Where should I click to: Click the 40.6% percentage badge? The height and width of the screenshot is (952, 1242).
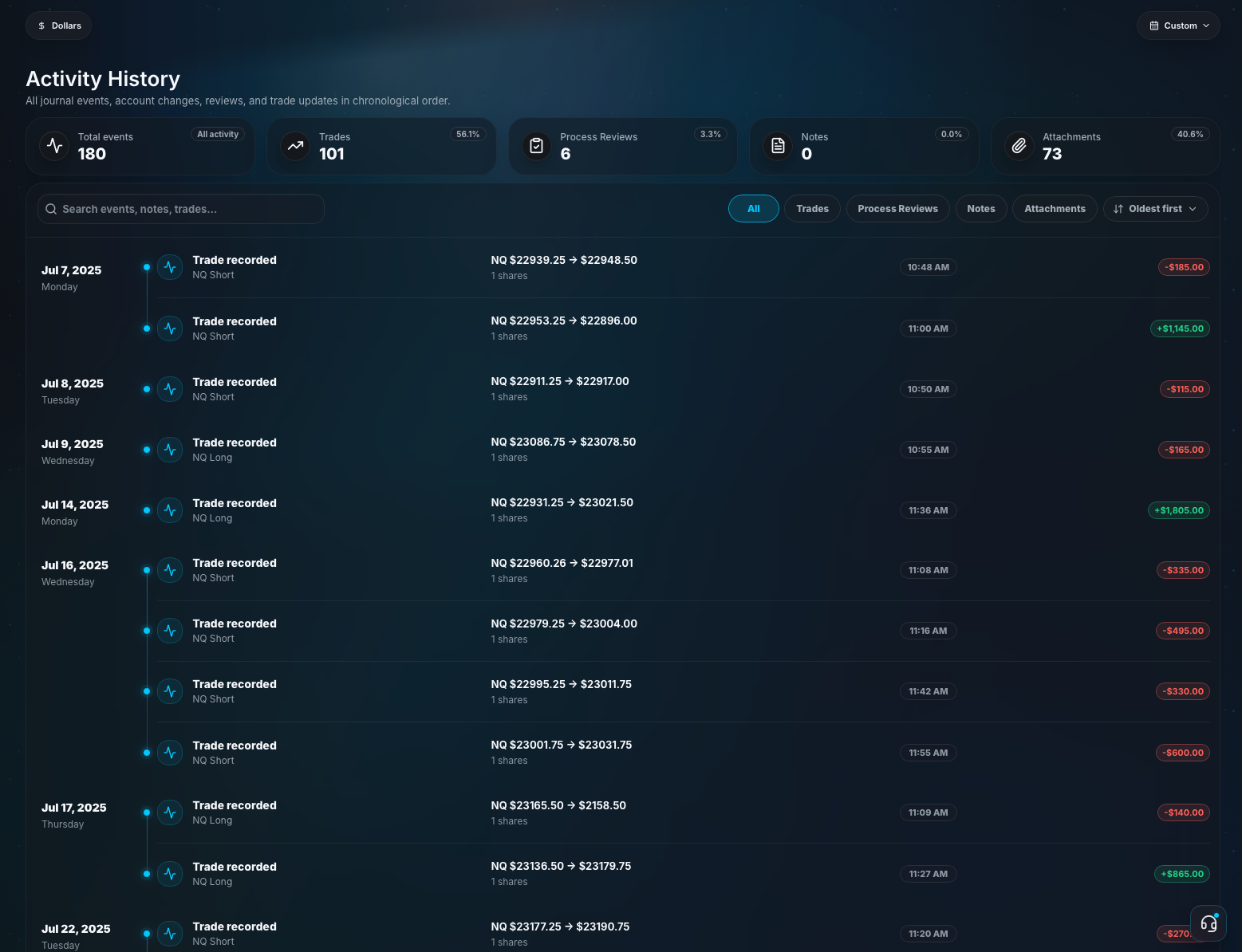click(x=1190, y=134)
